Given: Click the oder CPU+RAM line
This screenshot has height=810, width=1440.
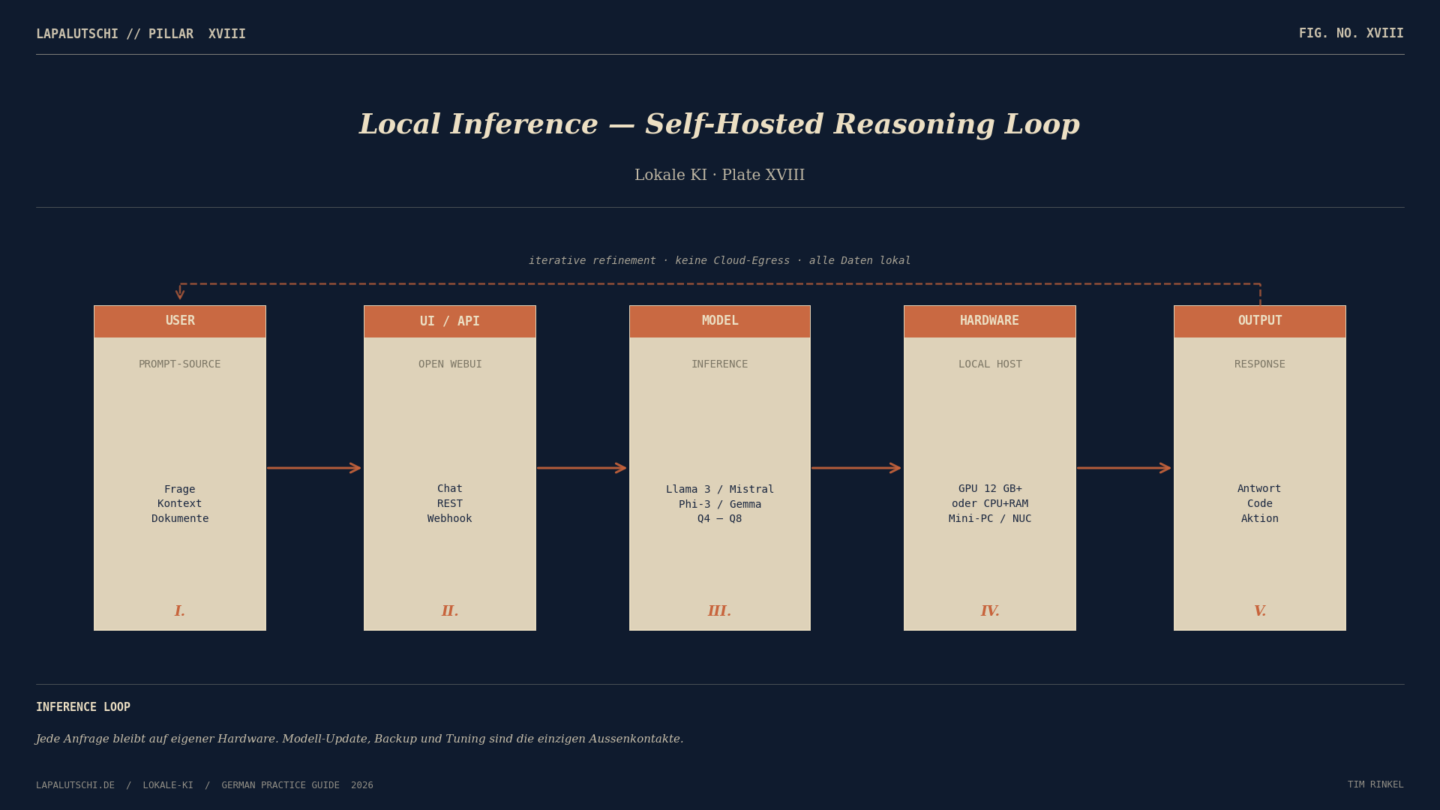Looking at the screenshot, I should (x=990, y=504).
